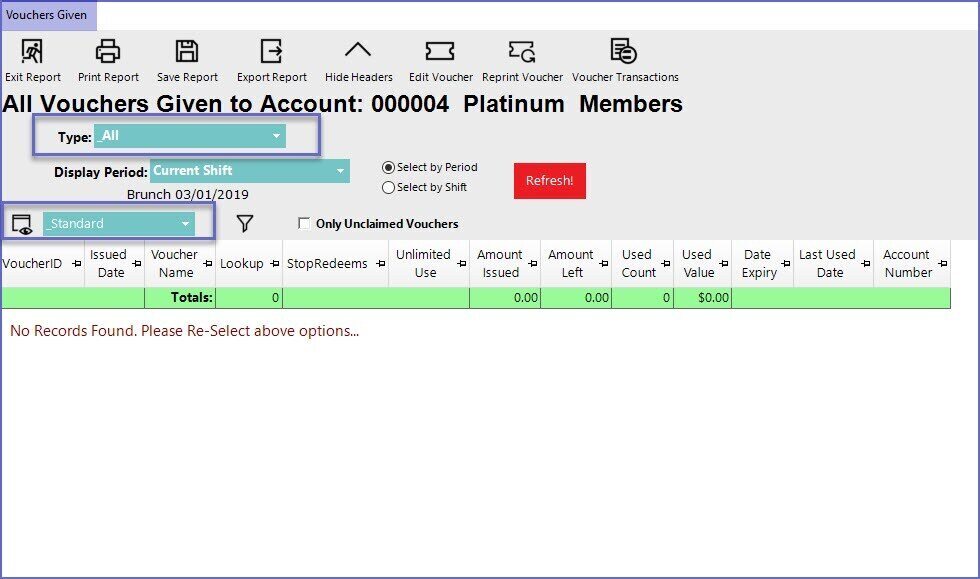Open Voucher Transactions from toolbar
Viewport: 980px width, 579px height.
[x=624, y=51]
